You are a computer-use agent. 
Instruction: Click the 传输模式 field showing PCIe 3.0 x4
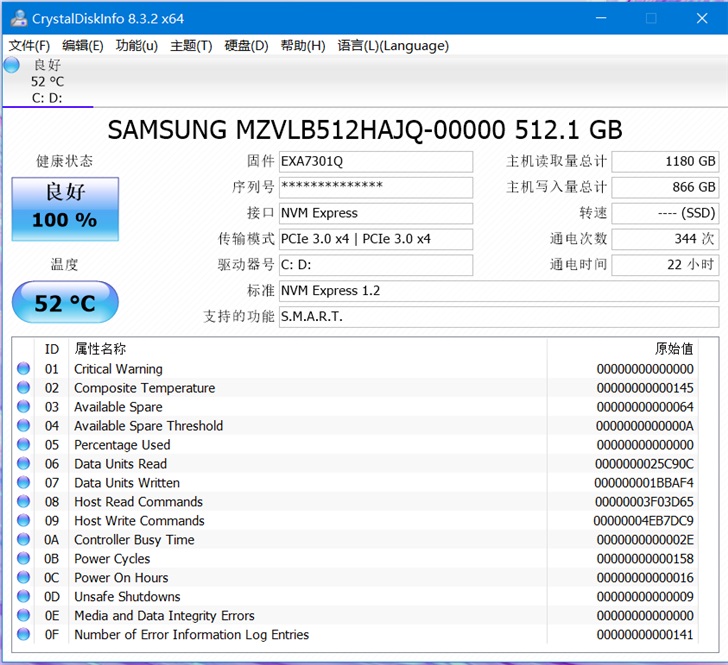coord(375,239)
